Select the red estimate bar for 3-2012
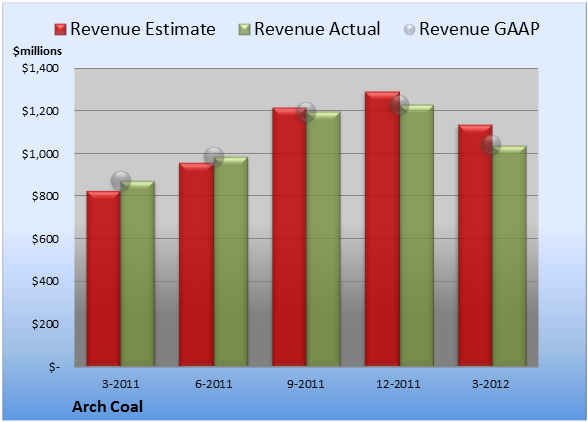 [475, 245]
